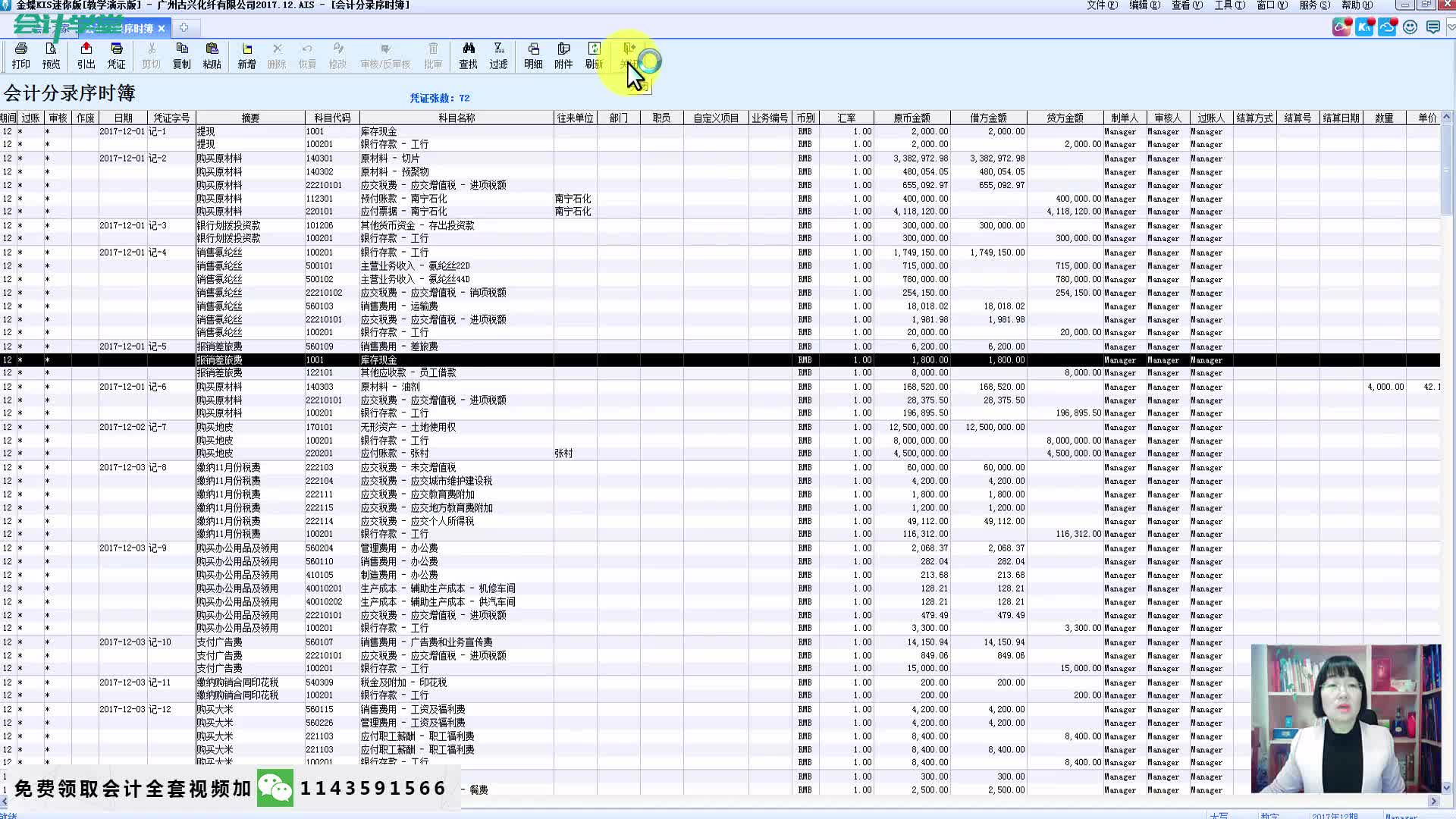Click the smiley face feedback icon
This screenshot has width=1456, height=819.
click(1410, 27)
